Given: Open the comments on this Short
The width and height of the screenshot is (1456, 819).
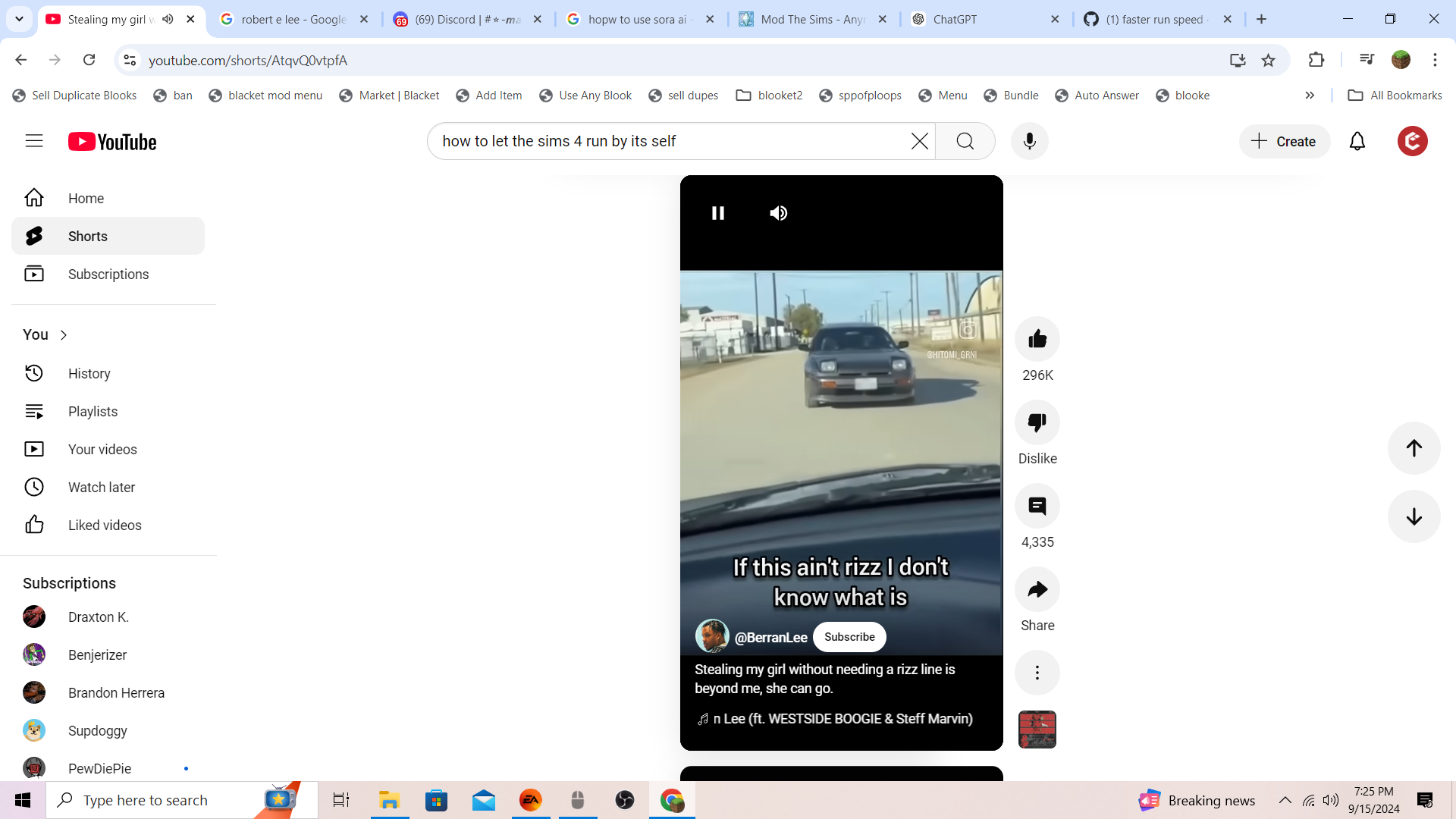Looking at the screenshot, I should 1037,506.
